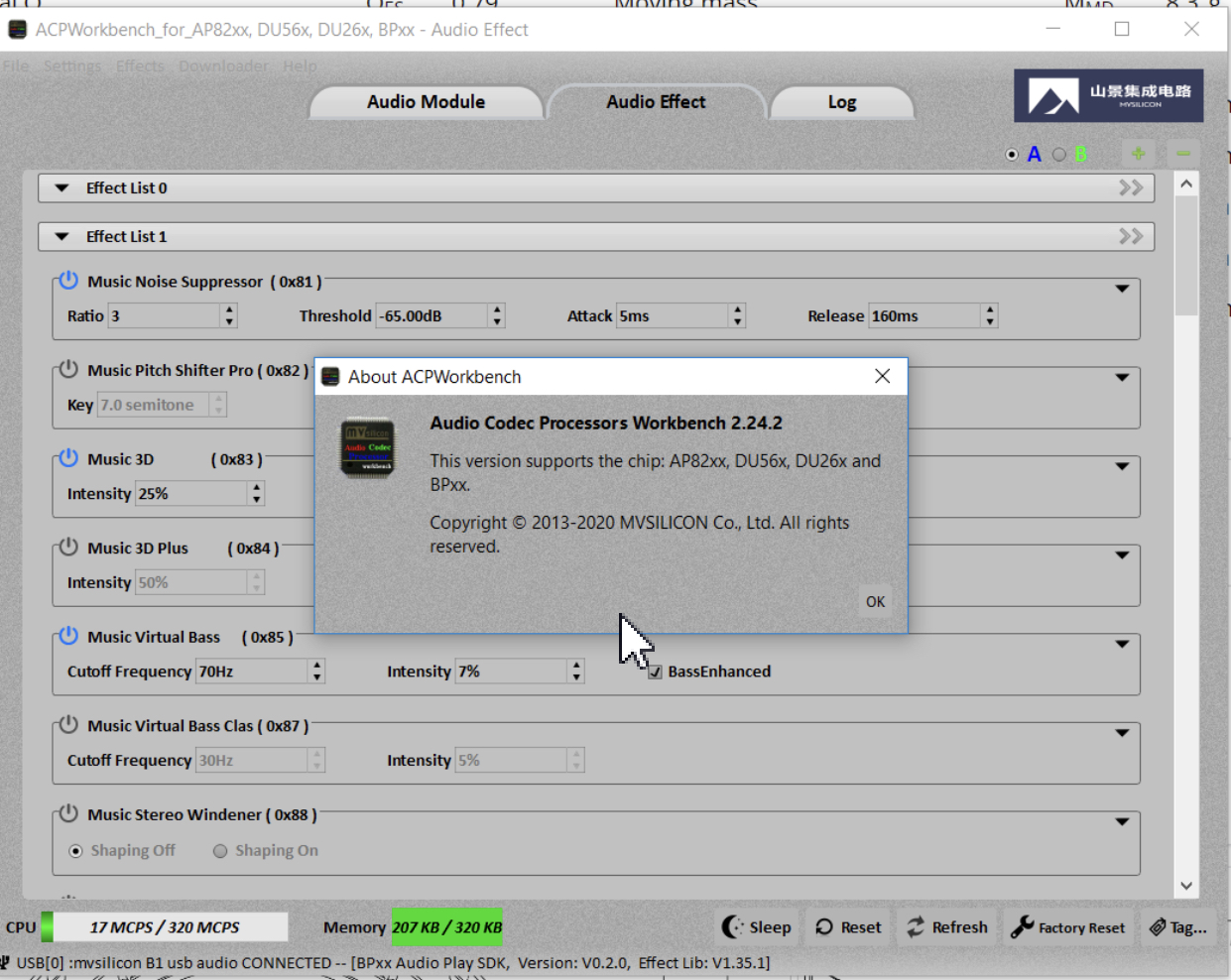Click the scrollbar up arrow
This screenshot has height=980, width=1231.
(x=1186, y=184)
